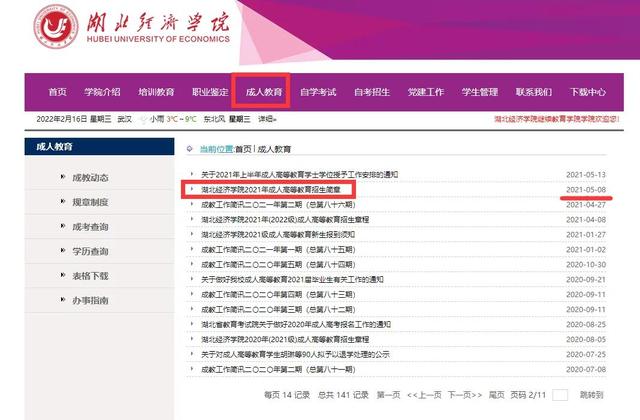Image resolution: width=640 pixels, height=420 pixels.
Task: Click the 成人教育 sidebar header
Action: [100, 147]
